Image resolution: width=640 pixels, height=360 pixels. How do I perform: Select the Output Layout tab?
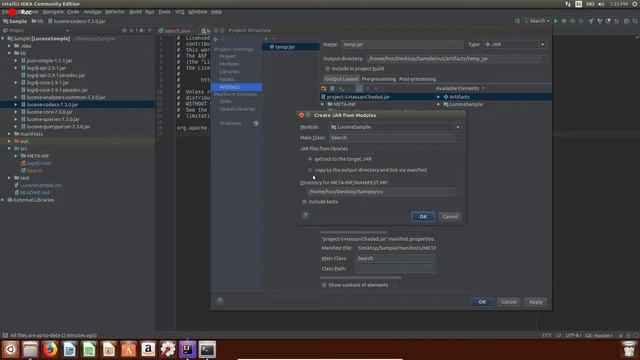[x=341, y=79]
